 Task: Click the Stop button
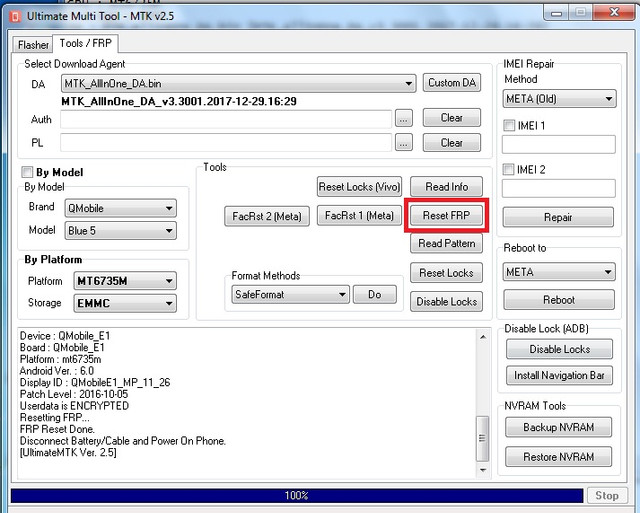click(607, 496)
